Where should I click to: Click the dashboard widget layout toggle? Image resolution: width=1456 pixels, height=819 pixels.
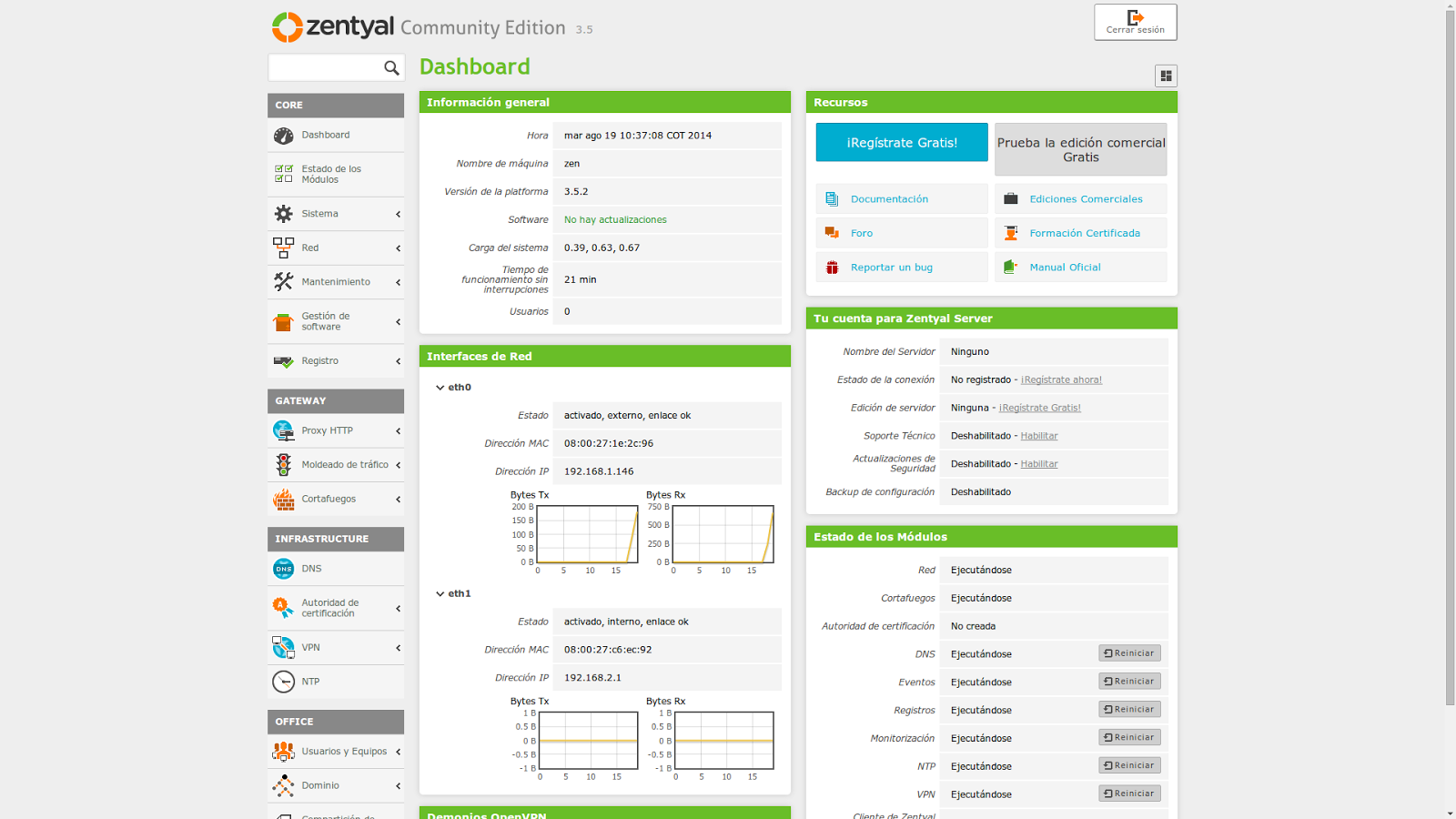click(x=1166, y=76)
